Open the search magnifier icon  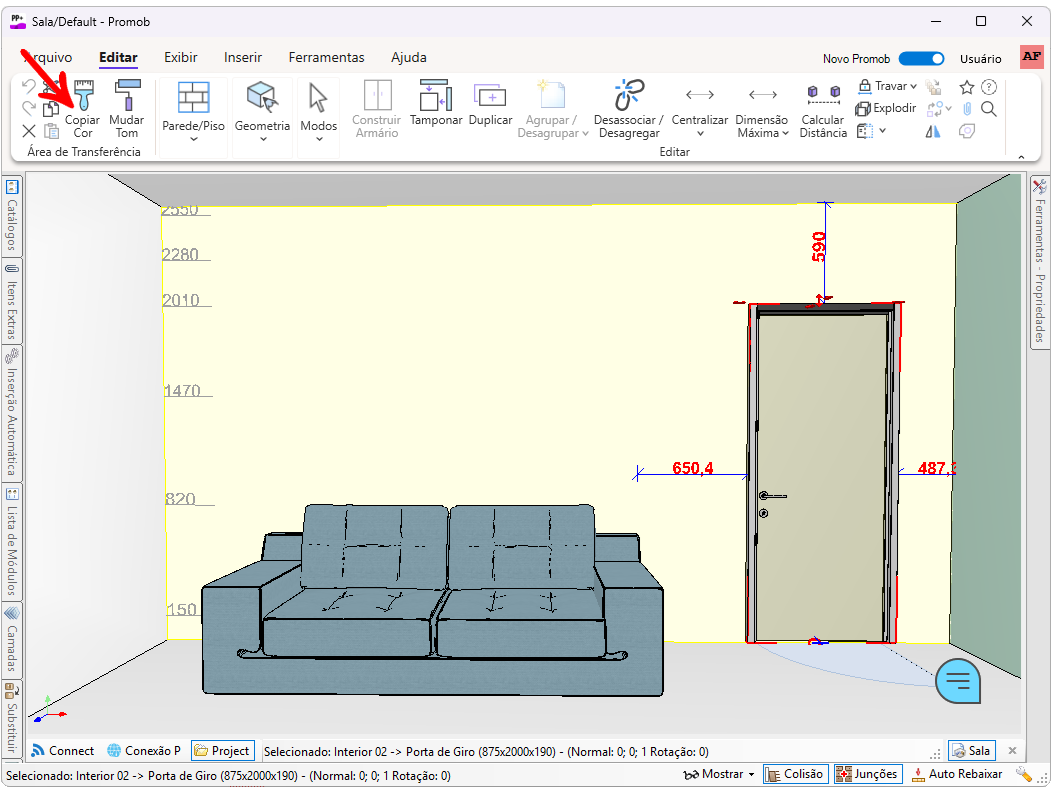[987, 109]
